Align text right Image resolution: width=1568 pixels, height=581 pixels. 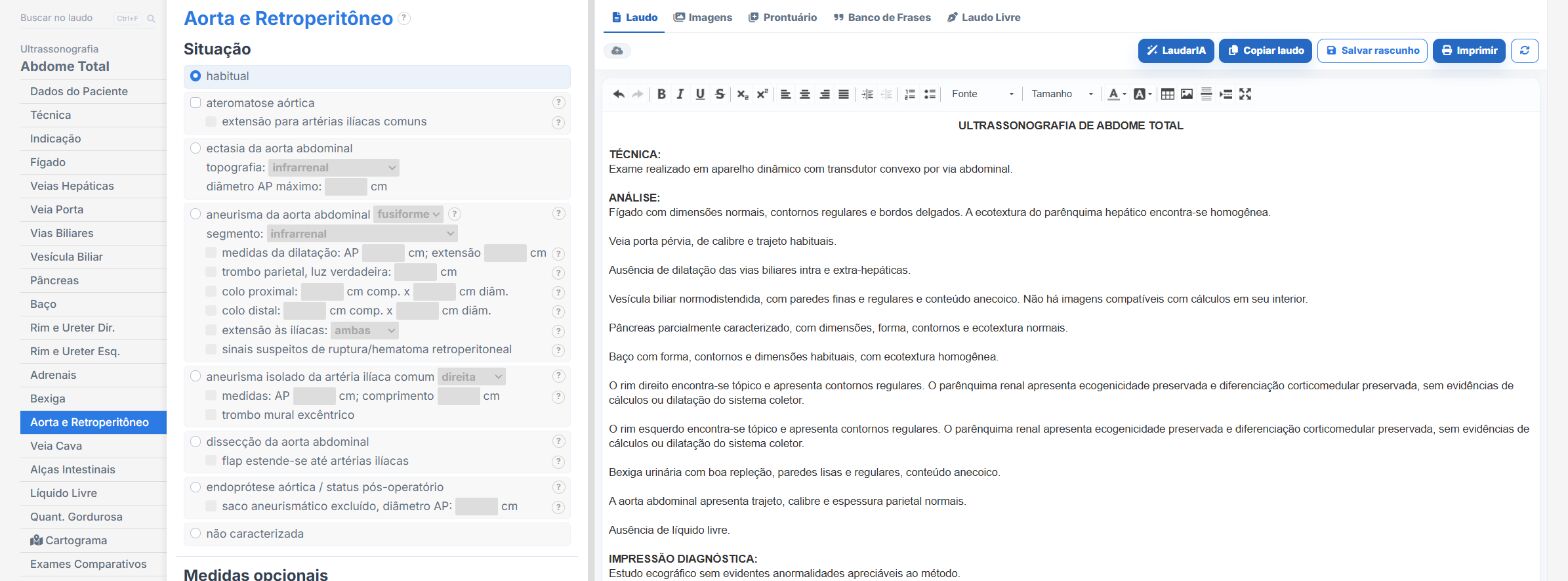[825, 94]
